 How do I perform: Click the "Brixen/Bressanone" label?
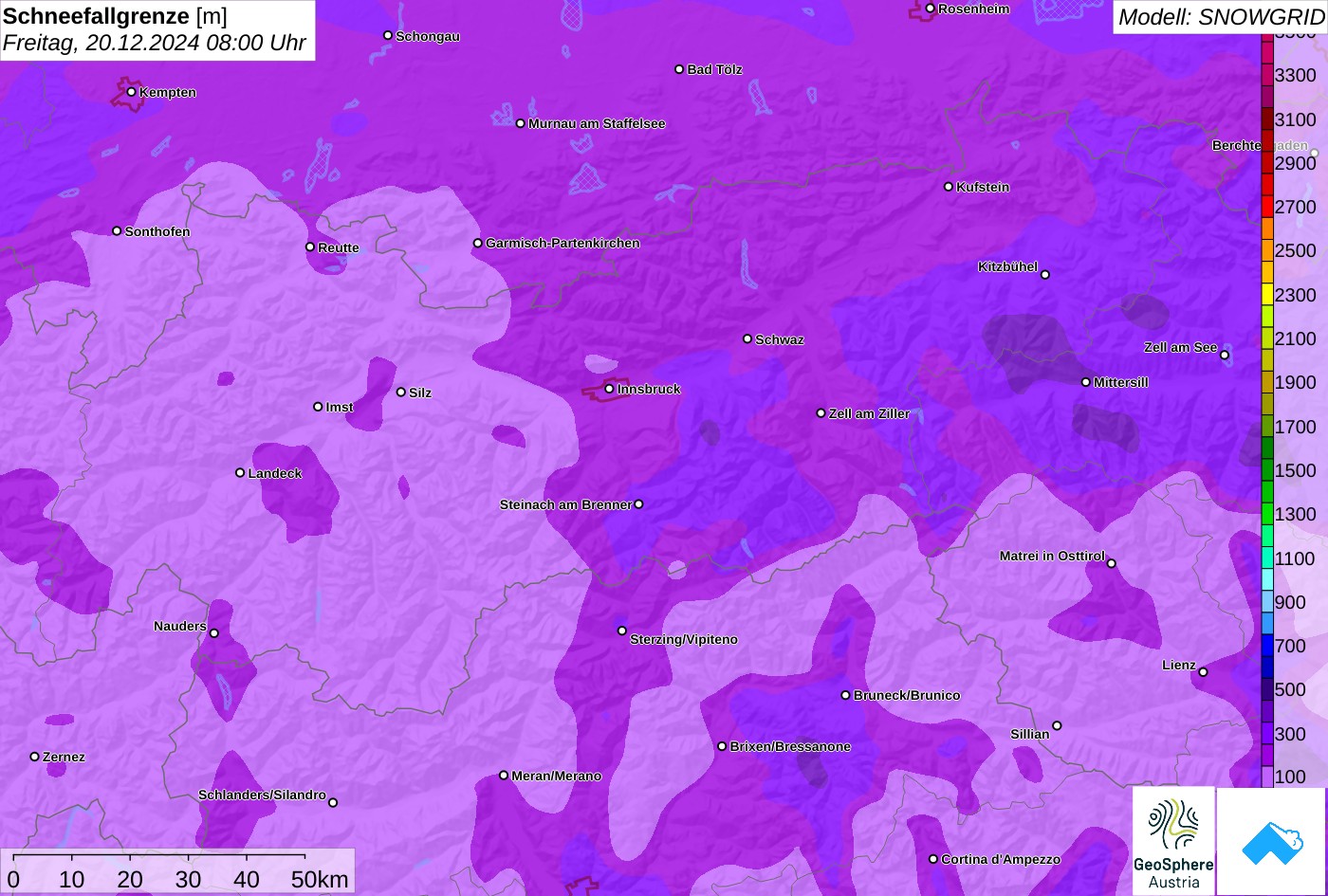[x=790, y=747]
